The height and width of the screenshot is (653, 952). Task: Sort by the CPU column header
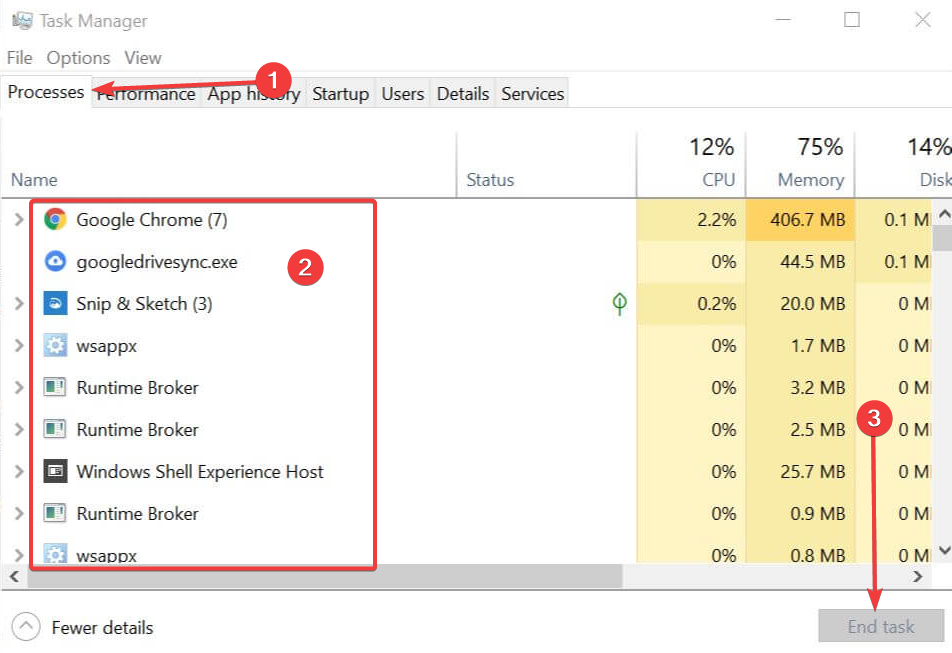coord(691,164)
